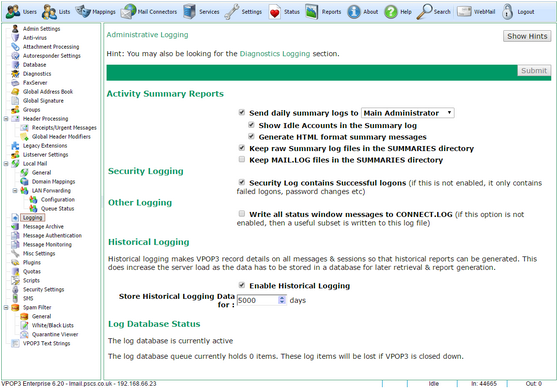558x388 pixels.
Task: Open the Users icon in top toolbar
Action: pyautogui.click(x=13, y=11)
